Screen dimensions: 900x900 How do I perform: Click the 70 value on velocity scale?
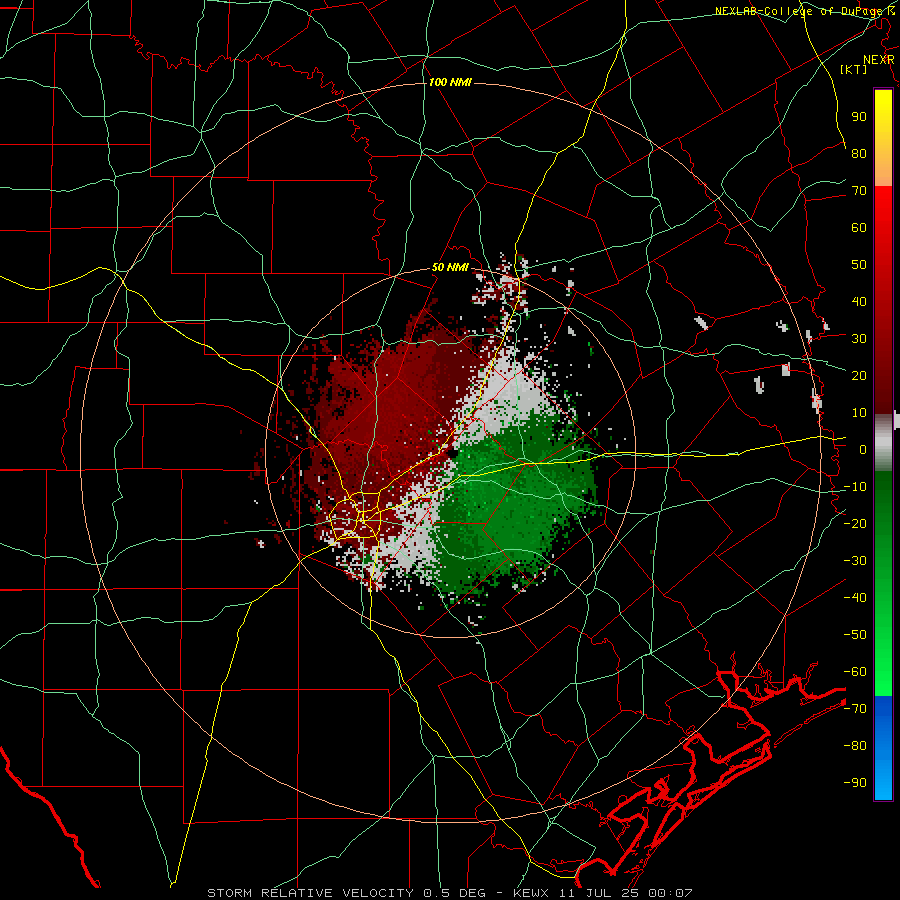pos(859,191)
